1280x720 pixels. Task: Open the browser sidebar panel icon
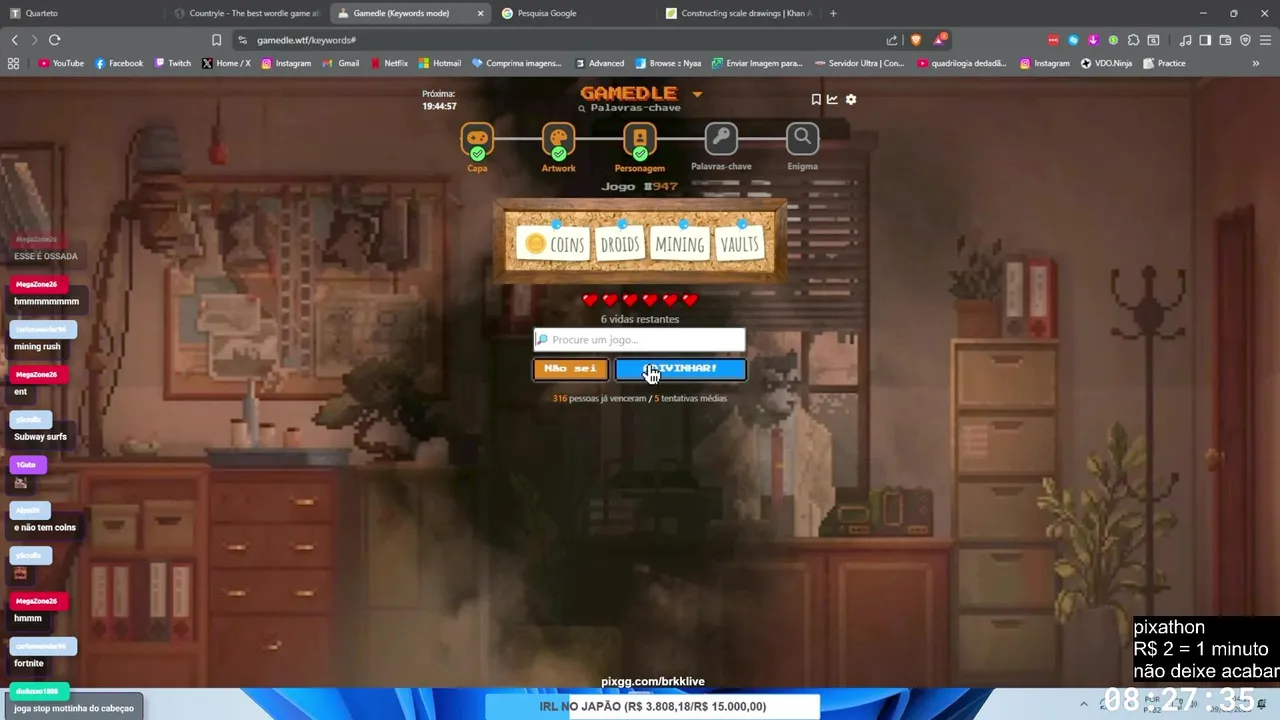pyautogui.click(x=1205, y=40)
